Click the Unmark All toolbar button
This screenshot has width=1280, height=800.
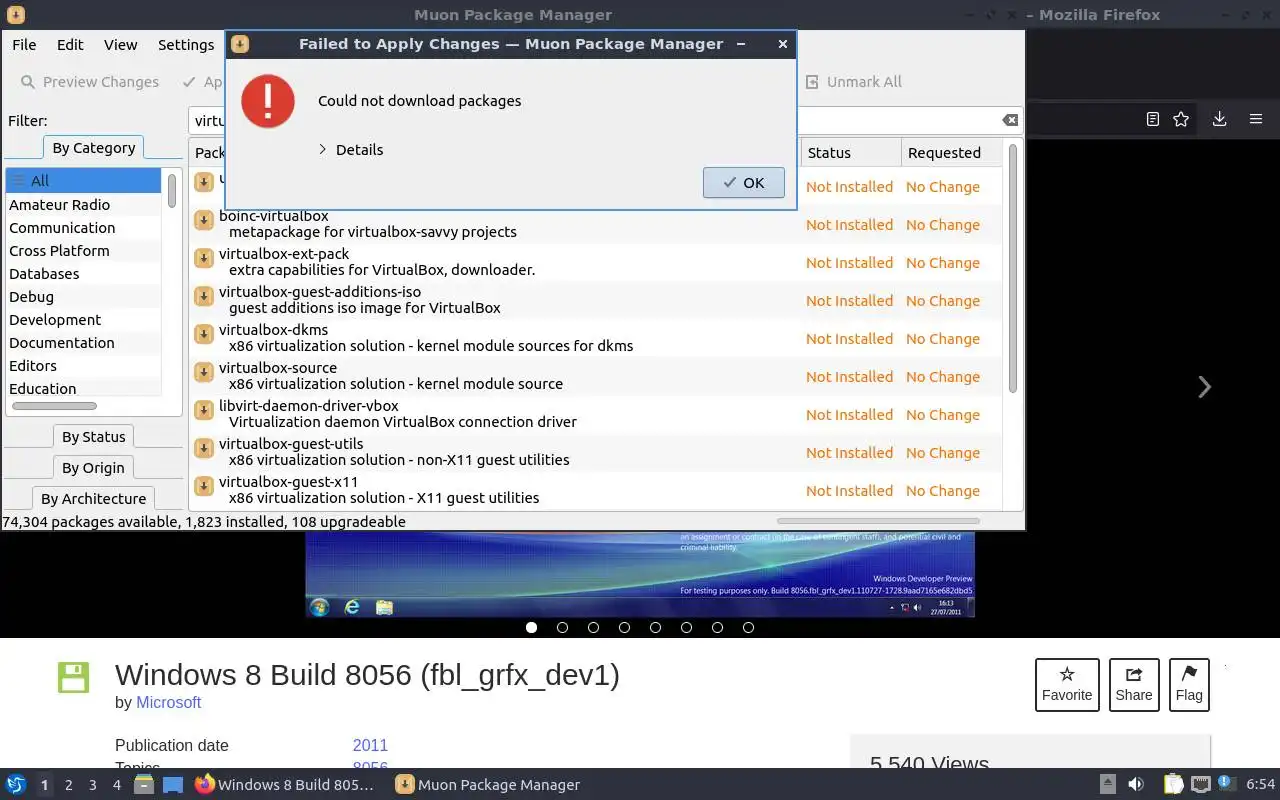coord(854,82)
